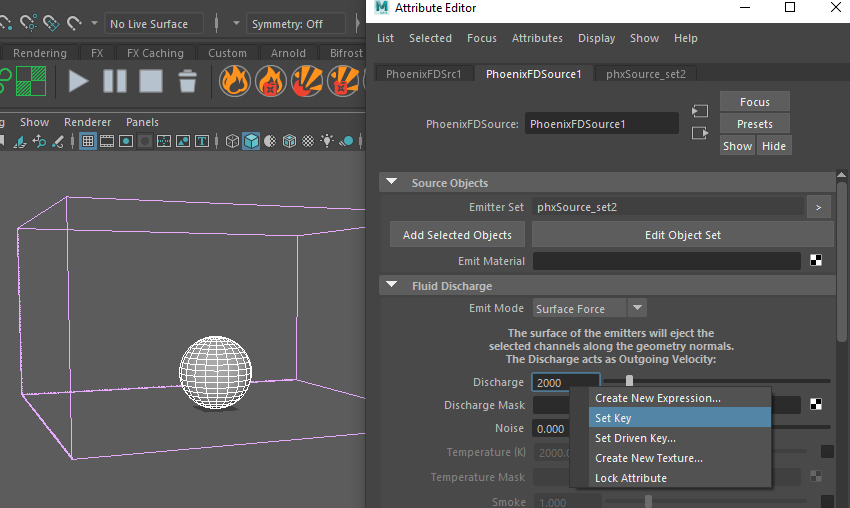The image size is (850, 508).
Task: Click the green checkered shelf icon
Action: (x=31, y=81)
